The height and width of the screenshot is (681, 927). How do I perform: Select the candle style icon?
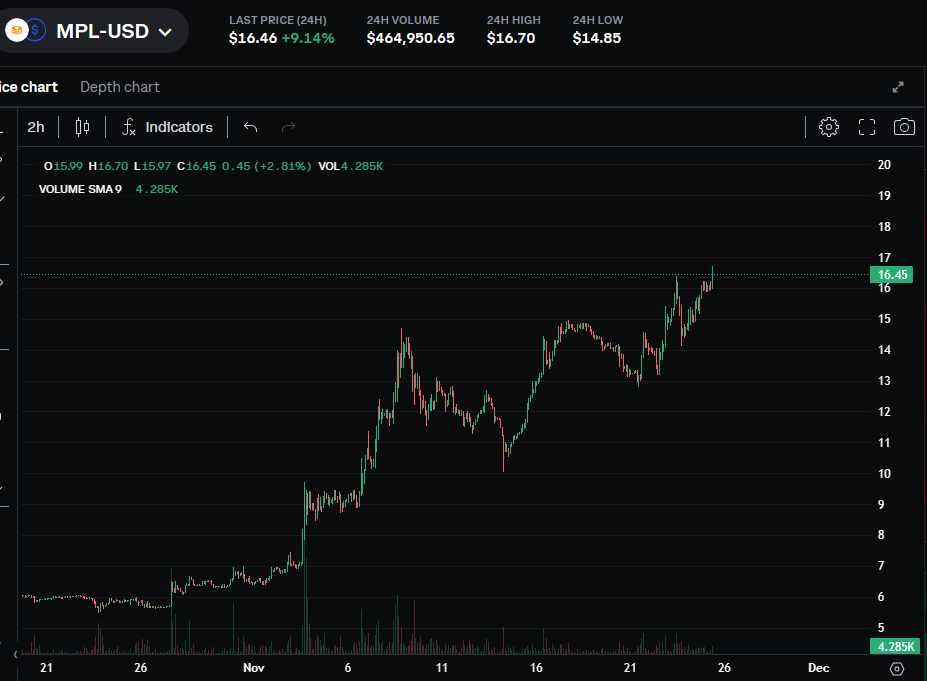point(81,127)
